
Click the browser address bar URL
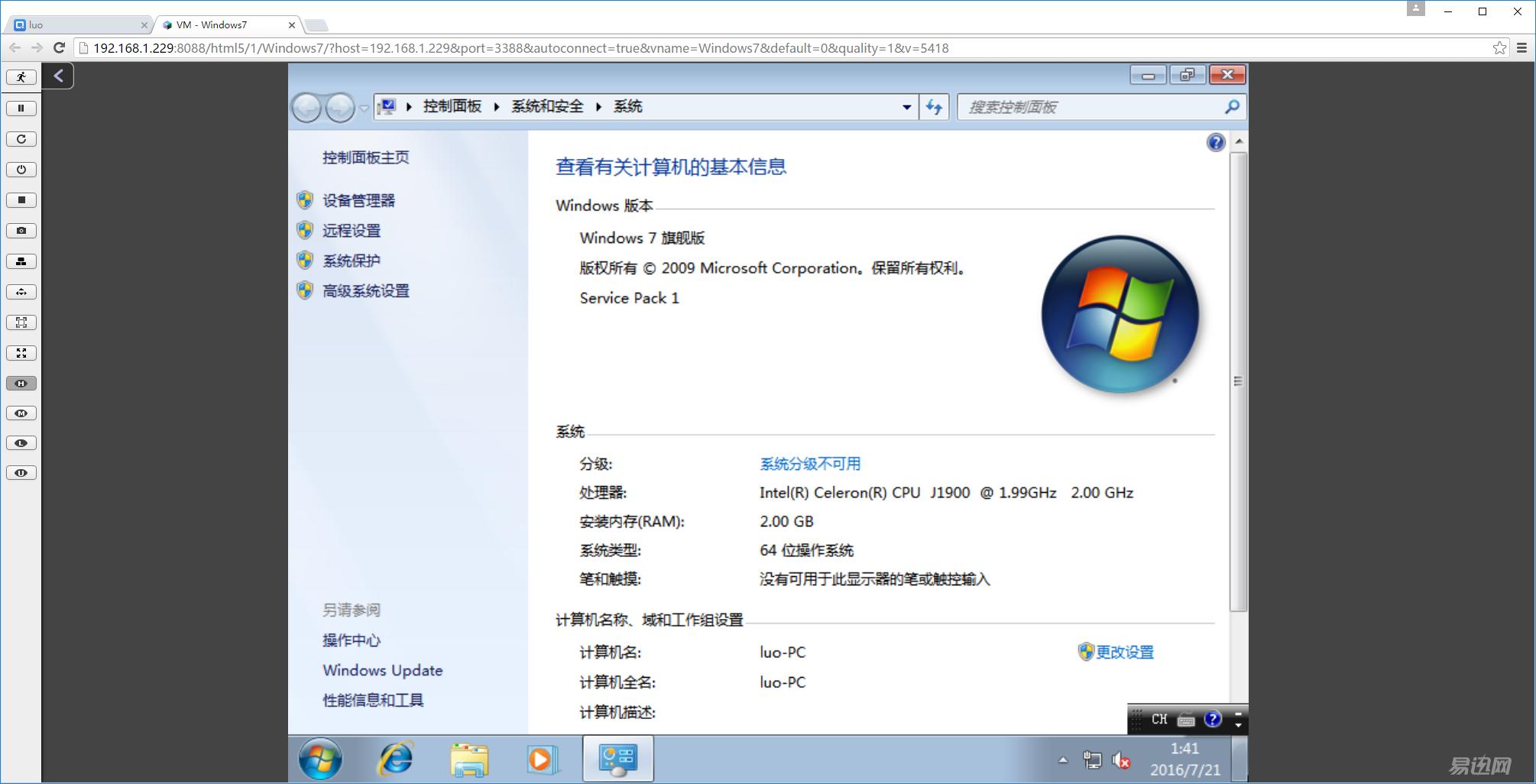(x=520, y=48)
